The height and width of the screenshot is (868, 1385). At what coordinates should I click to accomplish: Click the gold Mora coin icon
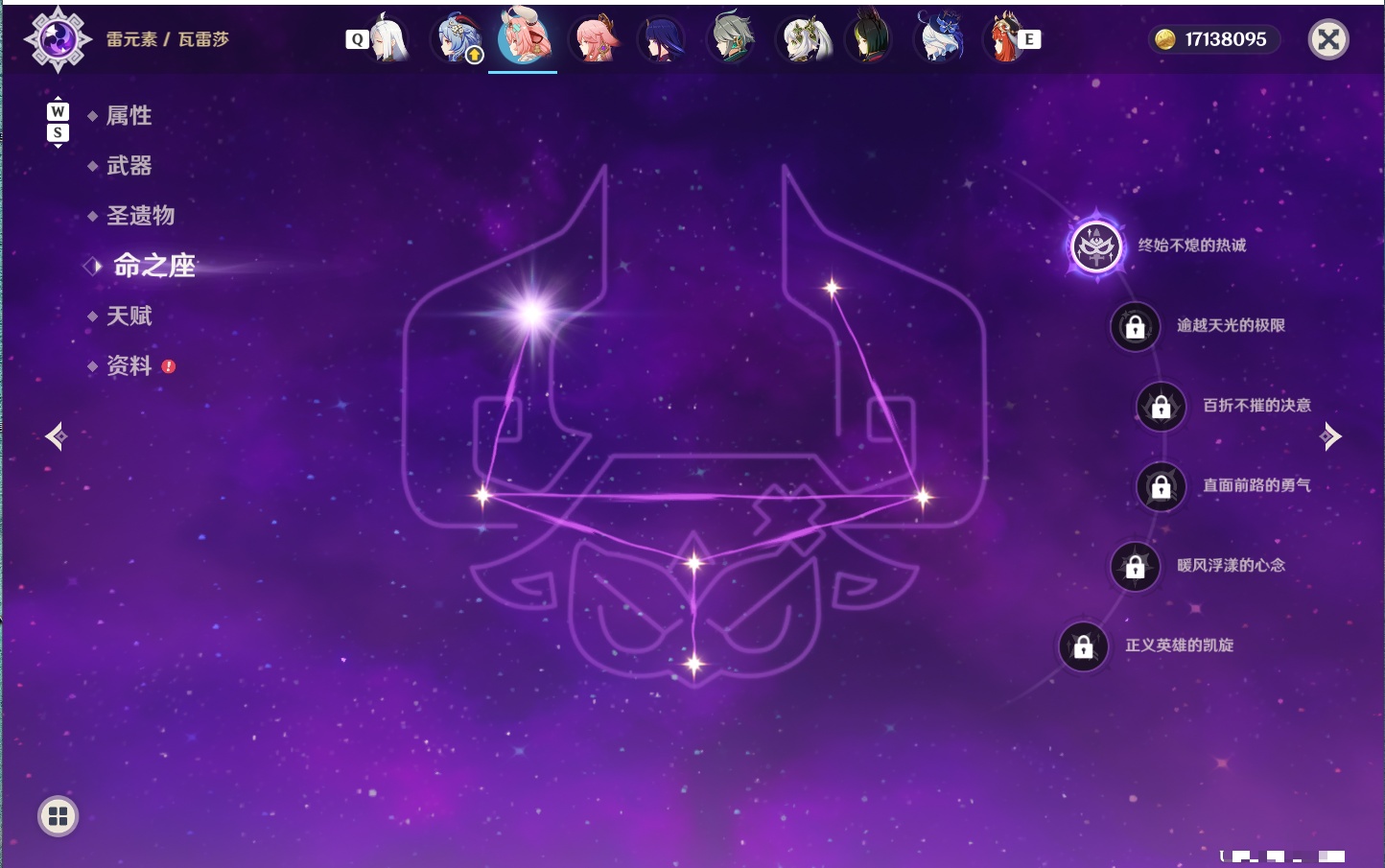coord(1165,39)
